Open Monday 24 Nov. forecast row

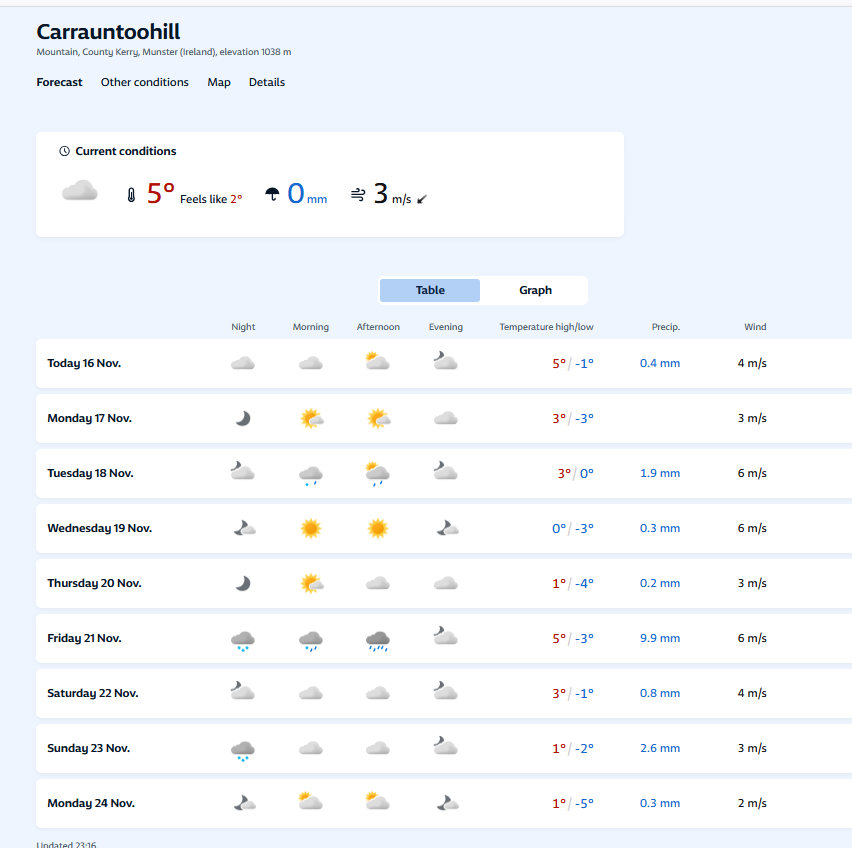444,803
